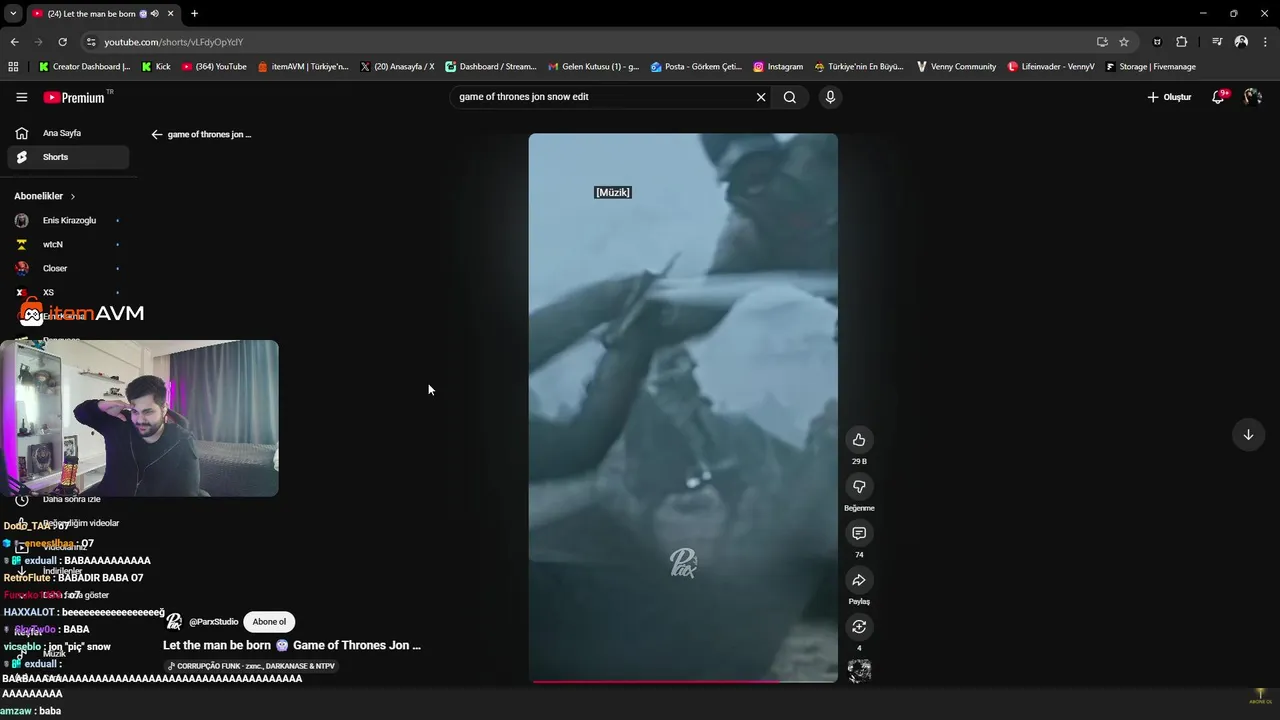Open the sound thumbnail below remix
1280x720 pixels.
[859, 671]
